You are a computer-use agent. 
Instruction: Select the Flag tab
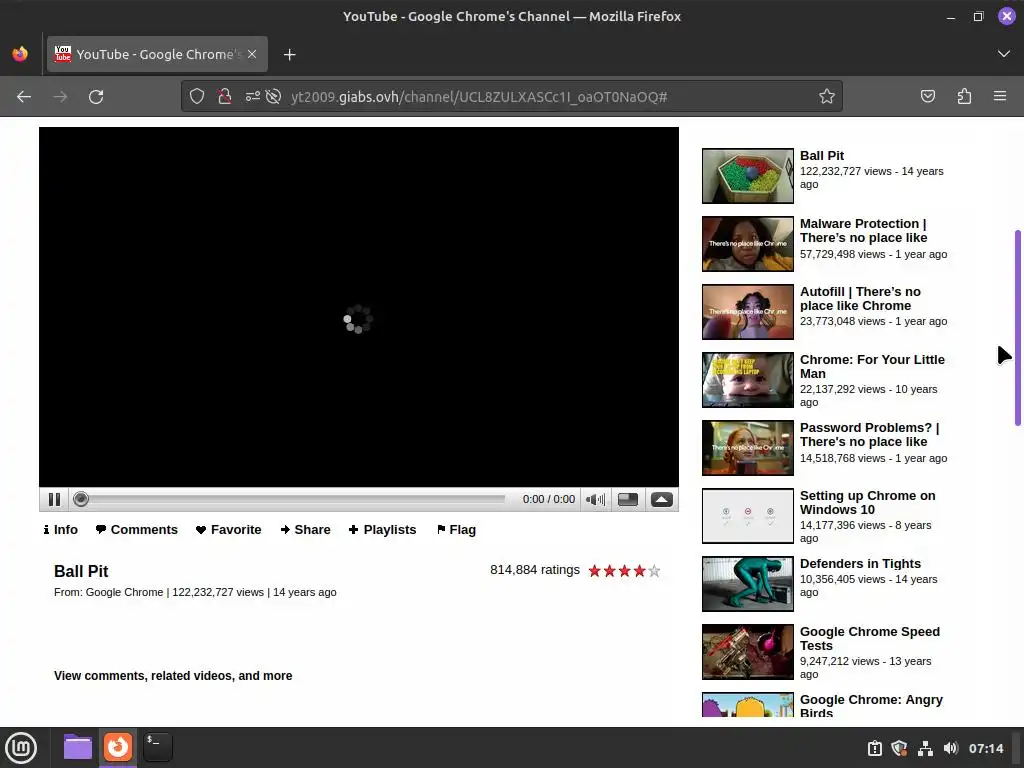click(x=456, y=530)
